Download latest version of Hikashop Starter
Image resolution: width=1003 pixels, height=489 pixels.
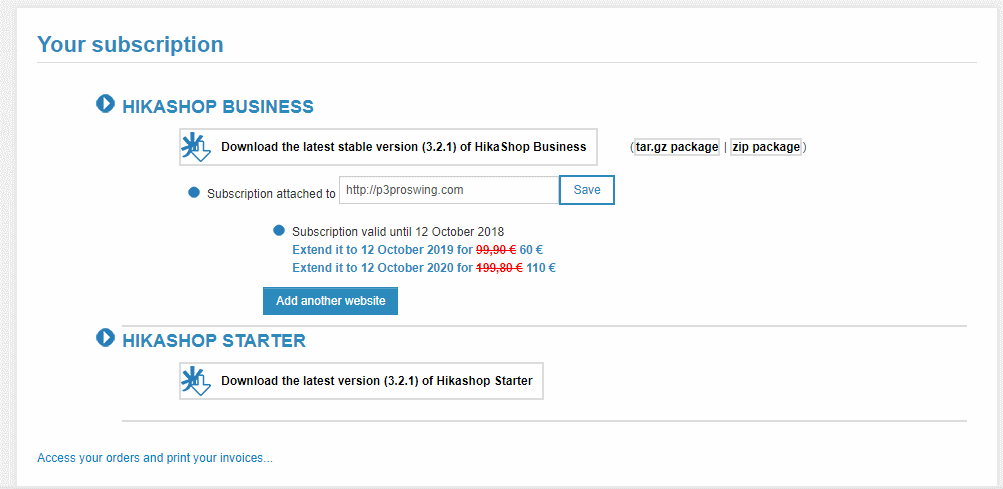tap(376, 381)
